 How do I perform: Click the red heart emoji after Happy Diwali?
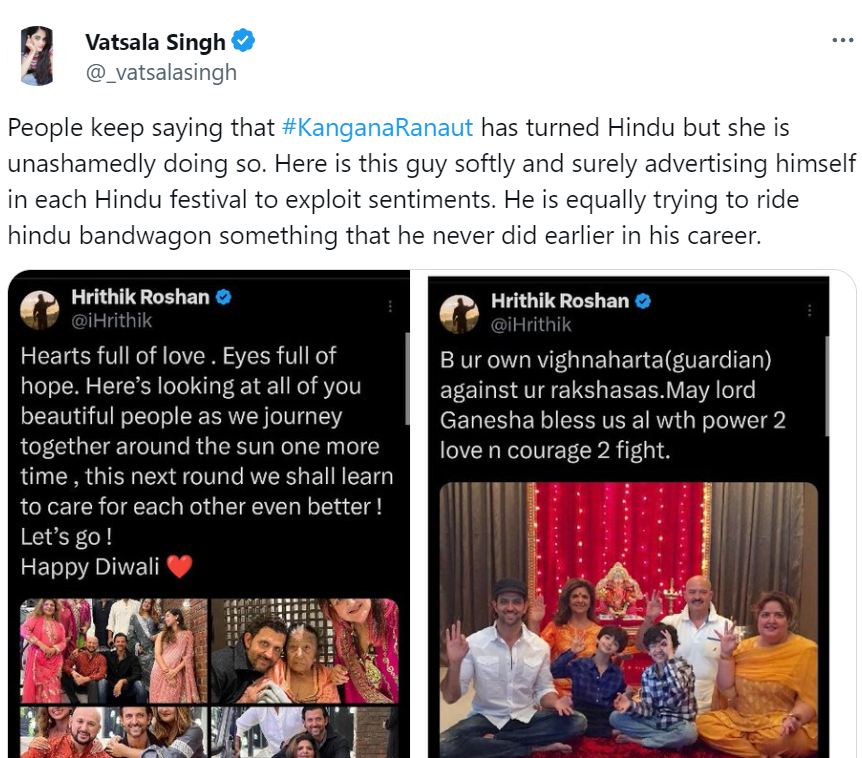[179, 567]
